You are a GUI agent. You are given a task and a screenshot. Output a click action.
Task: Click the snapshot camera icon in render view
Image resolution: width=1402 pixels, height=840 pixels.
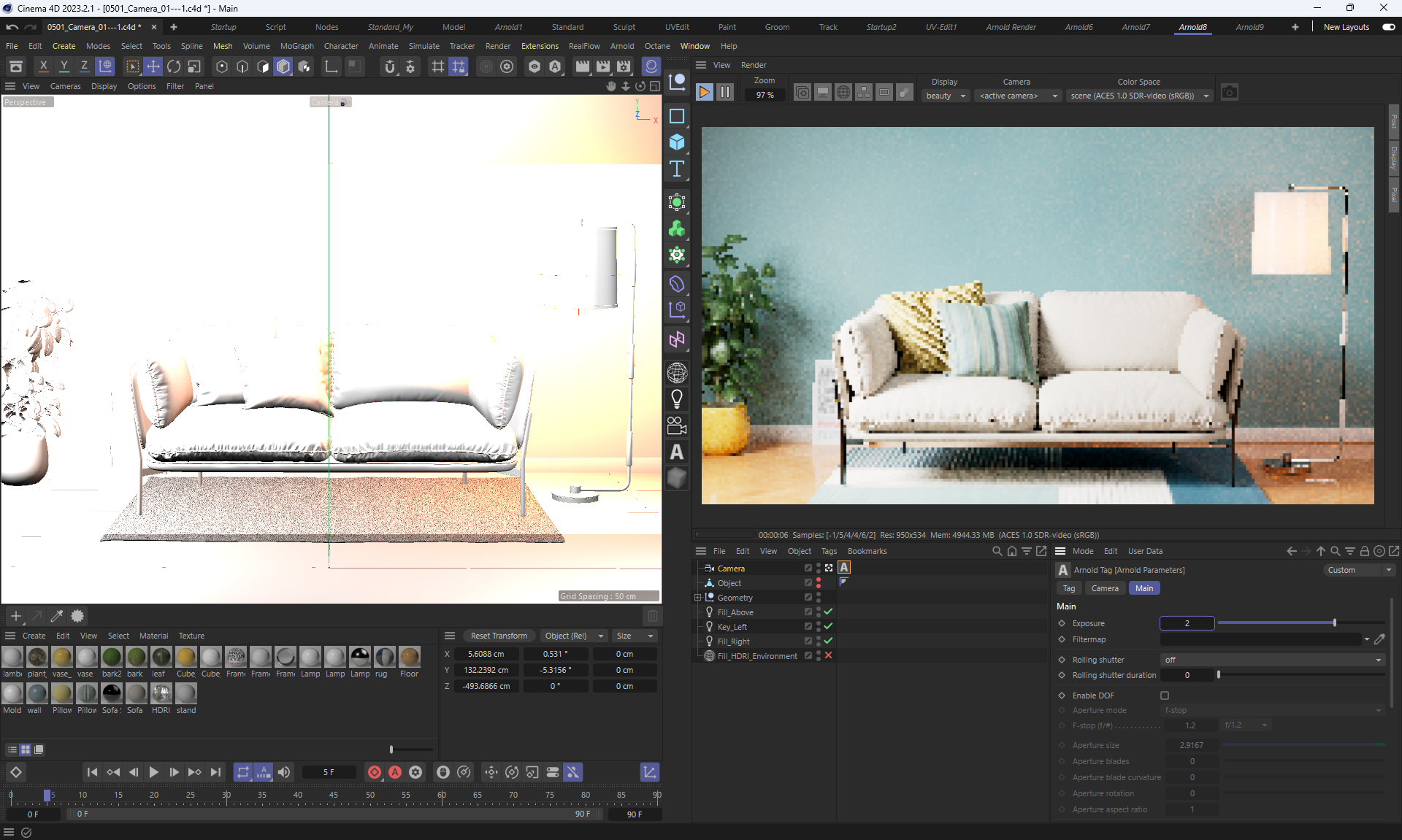(x=1230, y=93)
